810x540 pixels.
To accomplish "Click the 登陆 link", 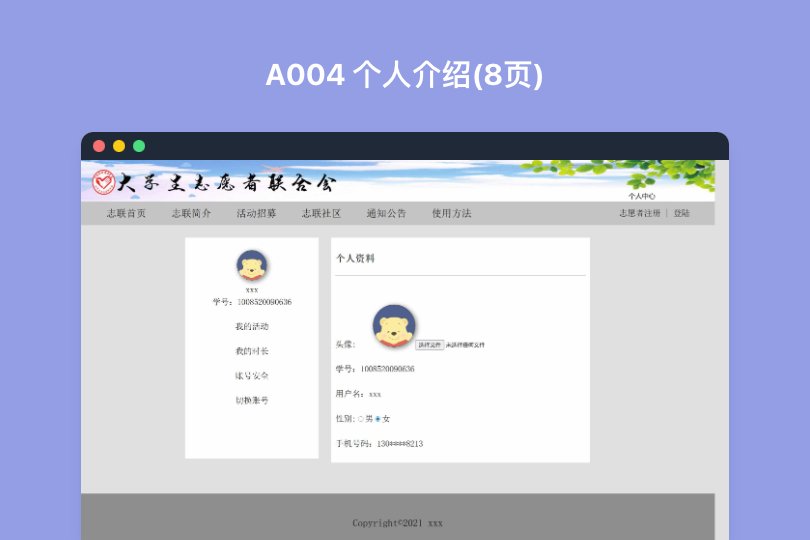I will pos(681,214).
